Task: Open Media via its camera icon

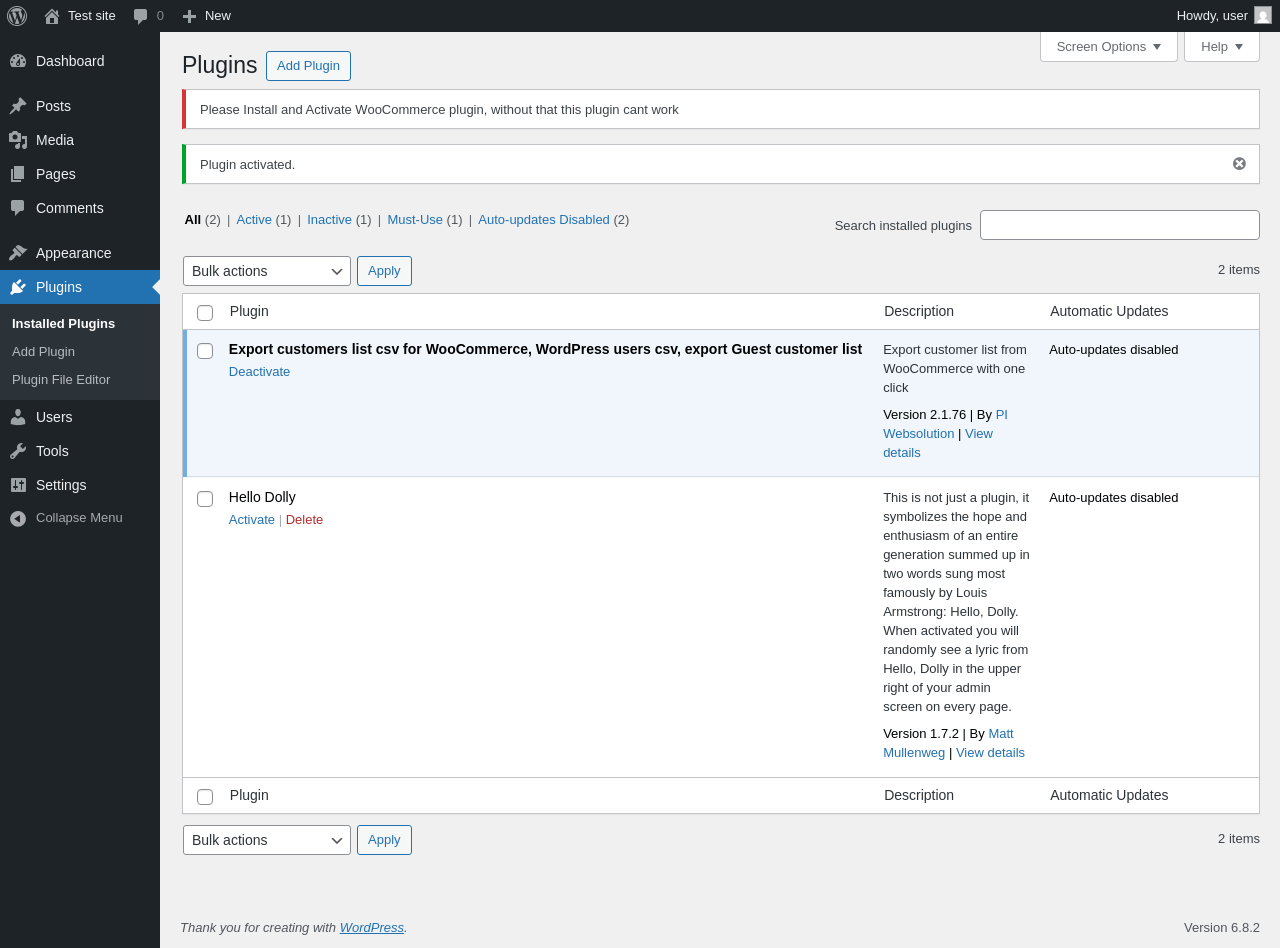Action: [x=18, y=140]
